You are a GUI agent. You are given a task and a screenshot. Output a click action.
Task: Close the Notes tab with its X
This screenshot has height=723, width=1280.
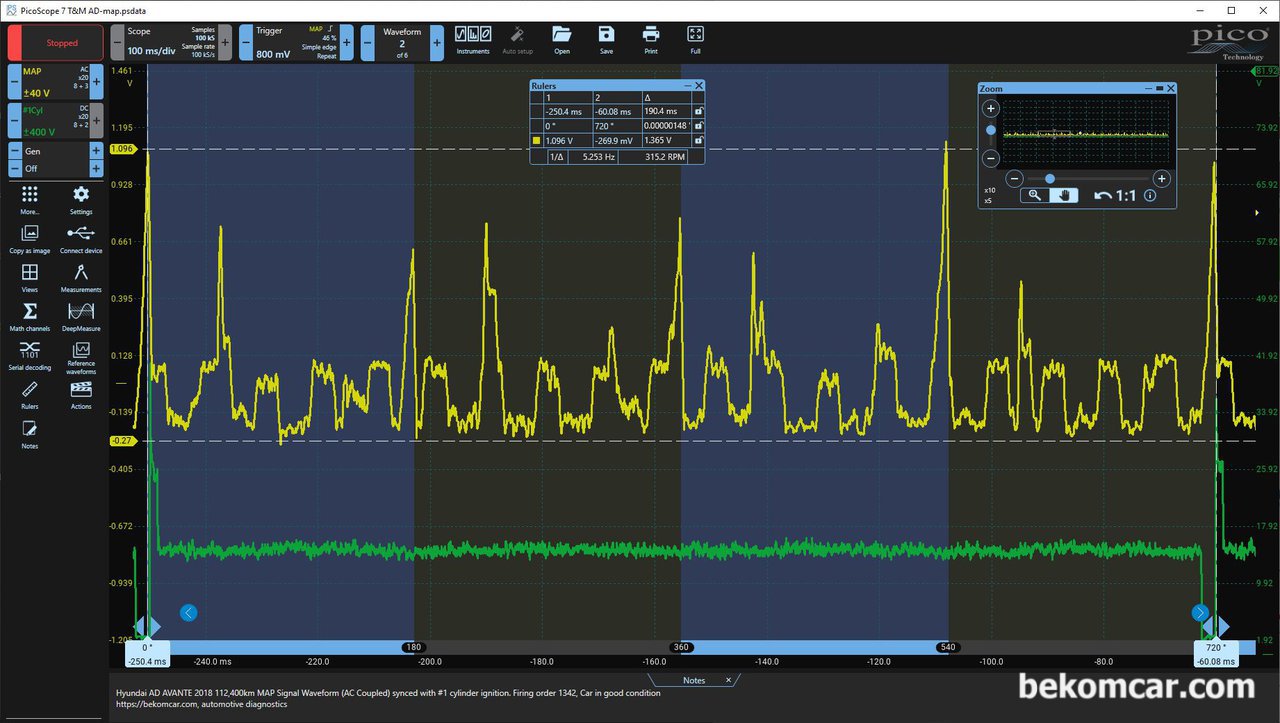[729, 680]
